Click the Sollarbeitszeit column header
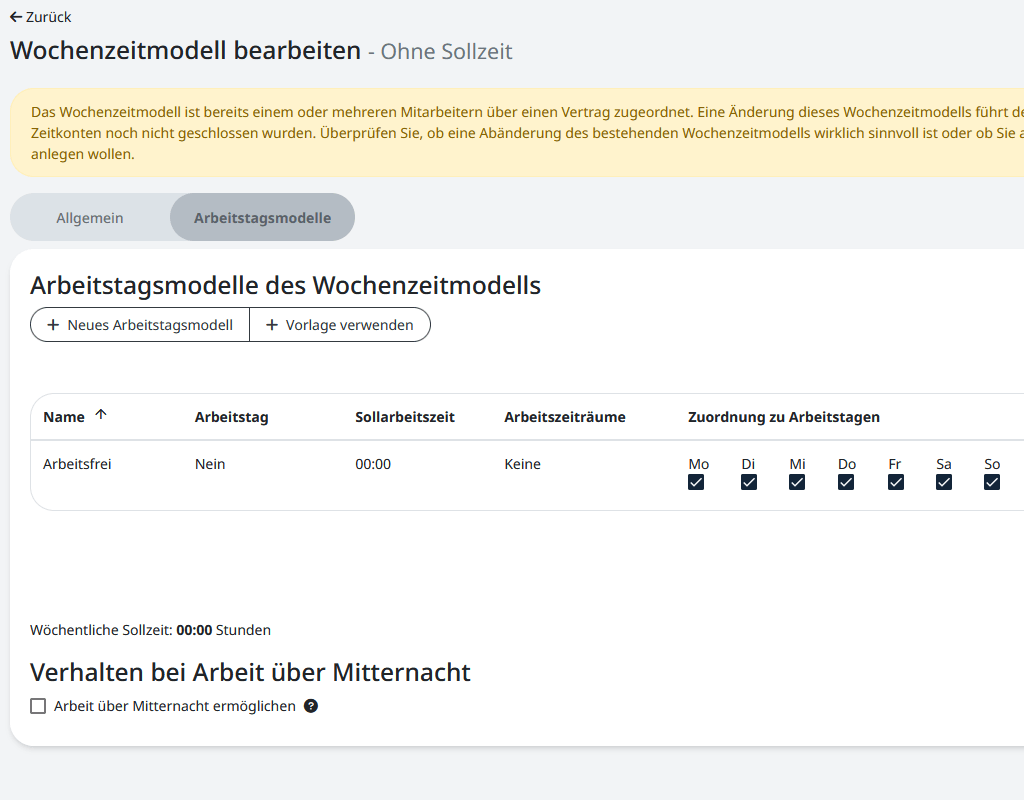1024x800 pixels. tap(404, 416)
